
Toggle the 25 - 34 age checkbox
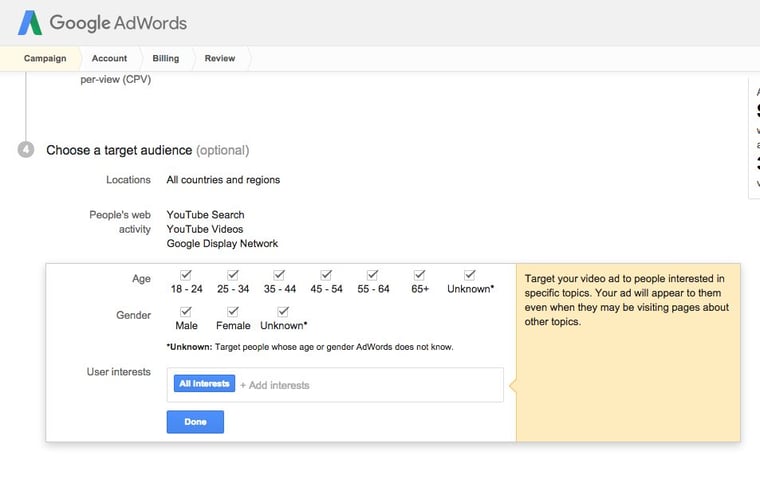pyautogui.click(x=233, y=275)
